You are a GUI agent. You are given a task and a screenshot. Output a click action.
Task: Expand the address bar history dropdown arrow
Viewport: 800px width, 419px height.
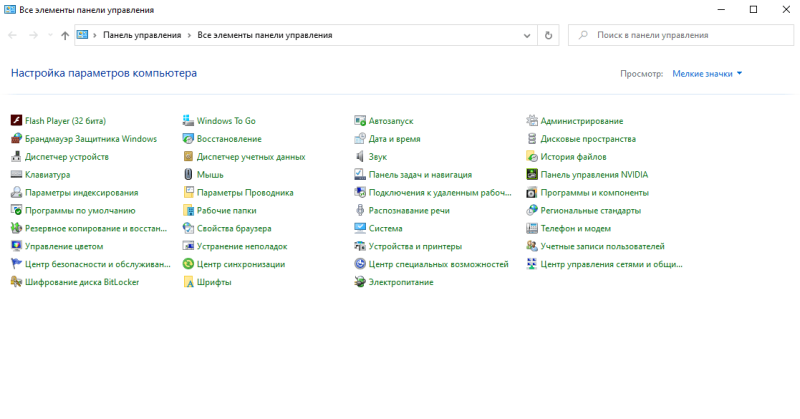click(527, 35)
